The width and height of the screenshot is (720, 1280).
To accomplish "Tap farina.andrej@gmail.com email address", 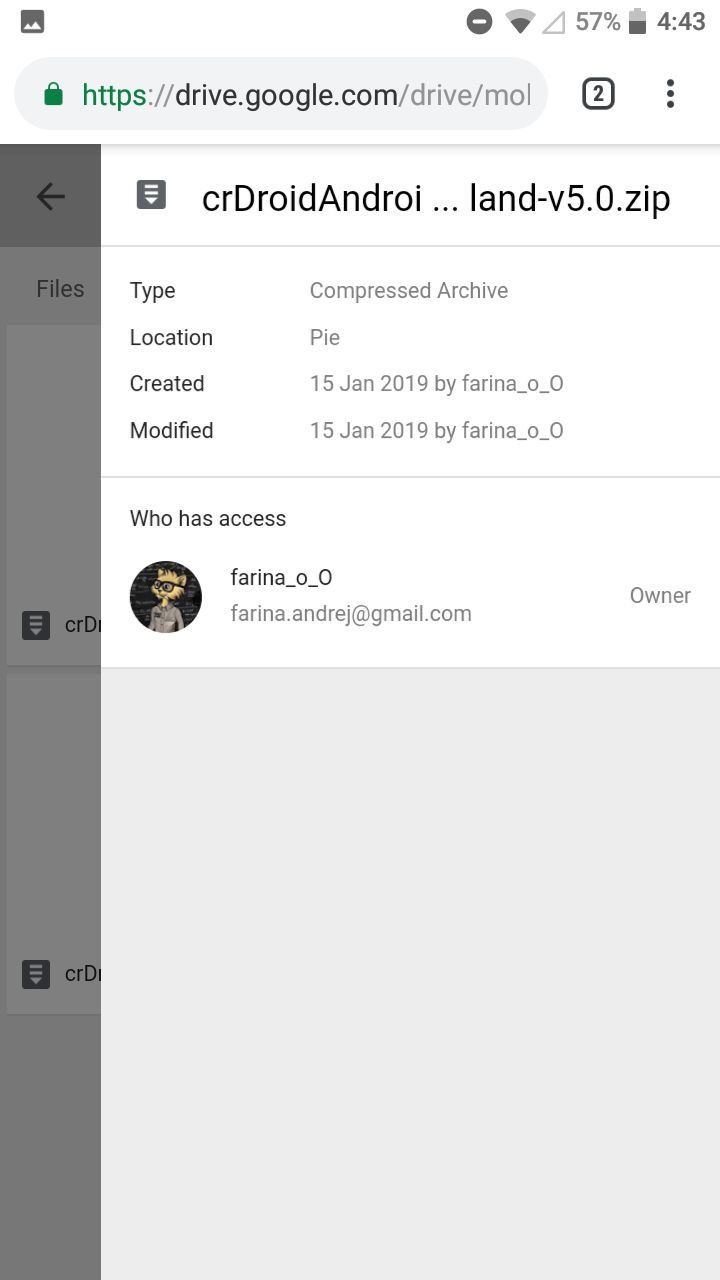I will pos(351,613).
